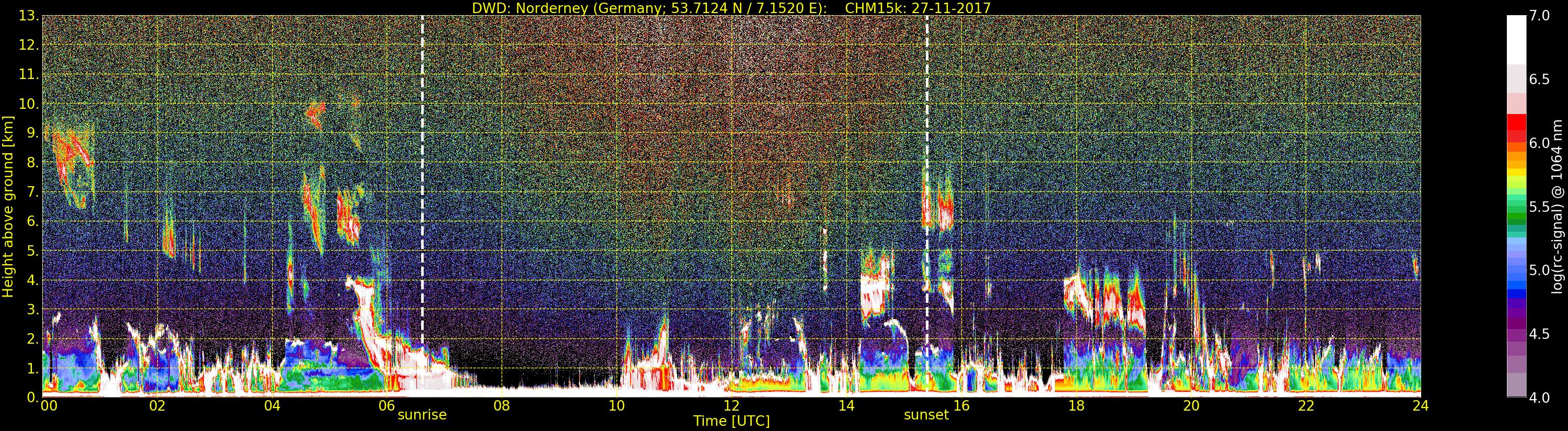Screen dimensions: 1568x431
Task: Click the '1.' km tick on height axis
Action: point(32,368)
